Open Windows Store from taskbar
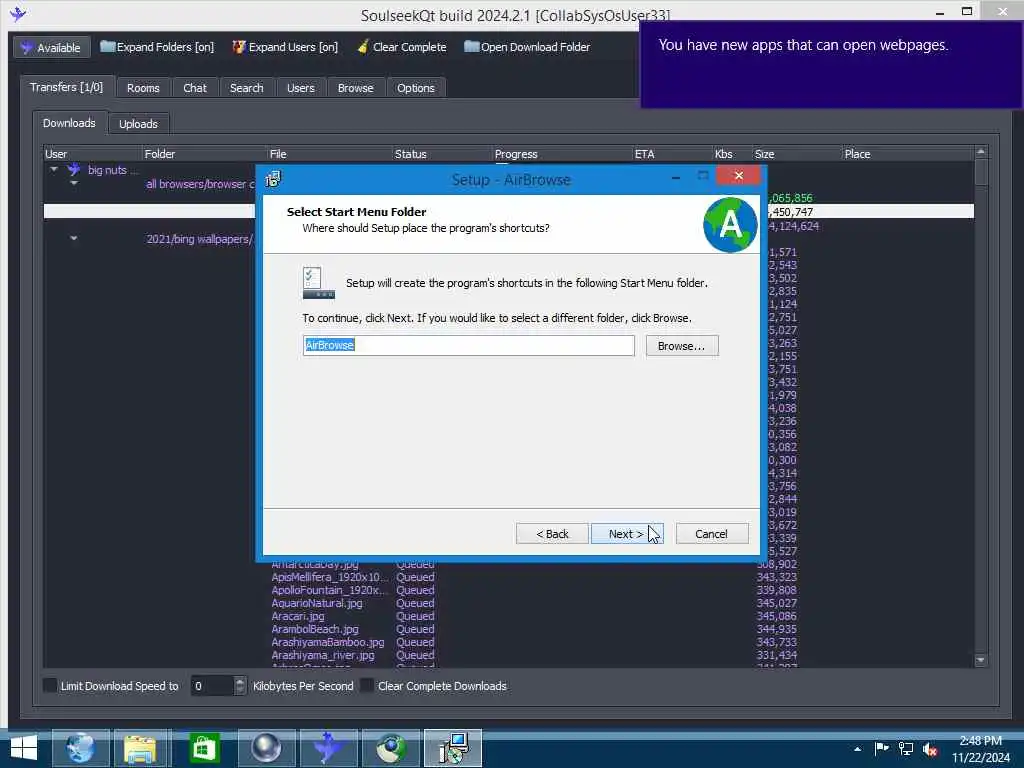The width and height of the screenshot is (1024, 768). (x=204, y=748)
